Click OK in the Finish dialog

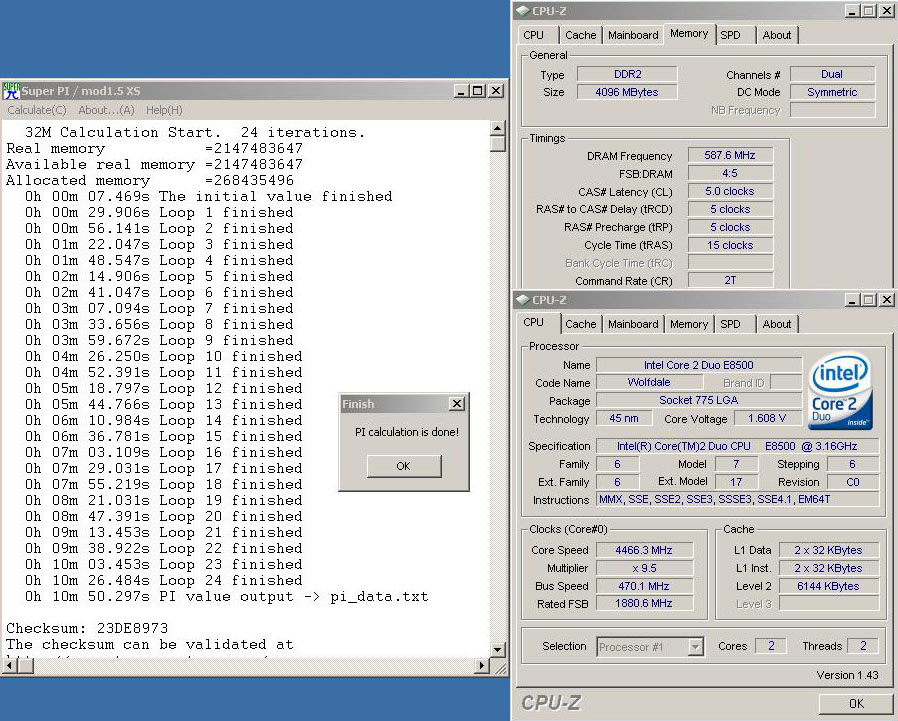point(404,466)
